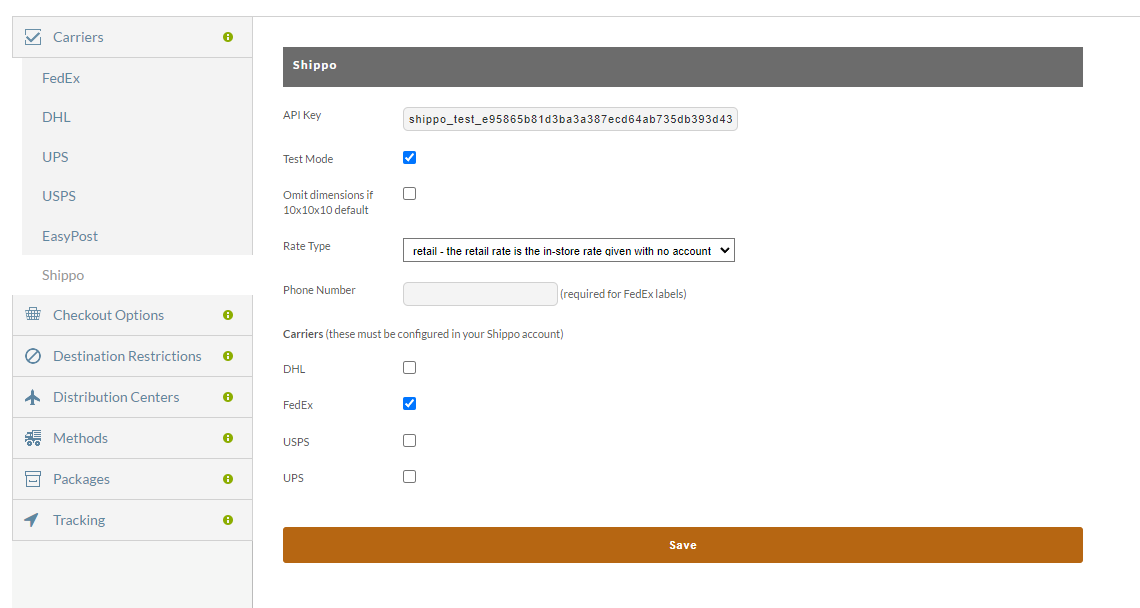Click green info icon beside Tracking
Viewport: 1140px width, 608px height.
coord(228,520)
